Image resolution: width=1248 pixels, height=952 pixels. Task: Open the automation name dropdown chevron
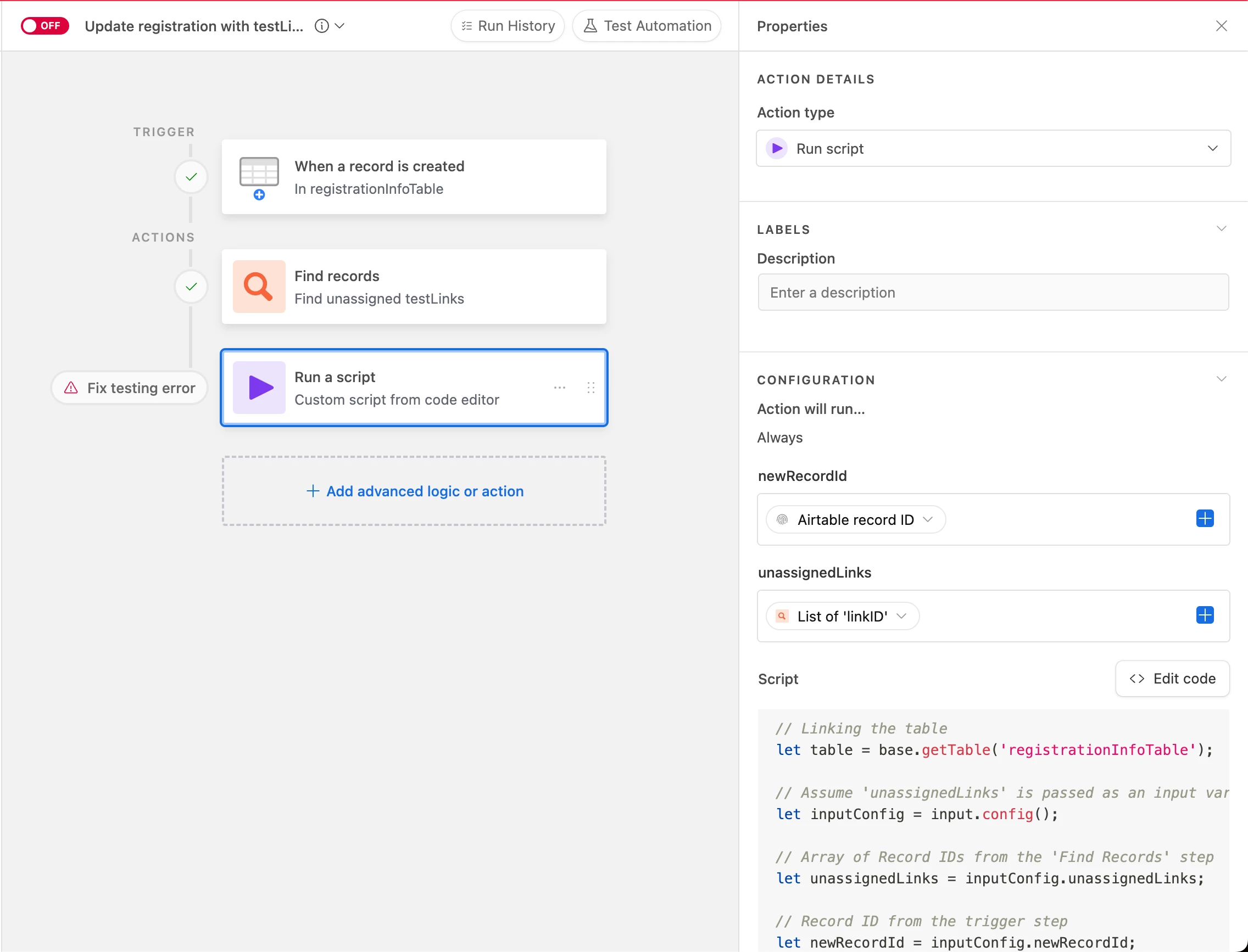pyautogui.click(x=339, y=26)
